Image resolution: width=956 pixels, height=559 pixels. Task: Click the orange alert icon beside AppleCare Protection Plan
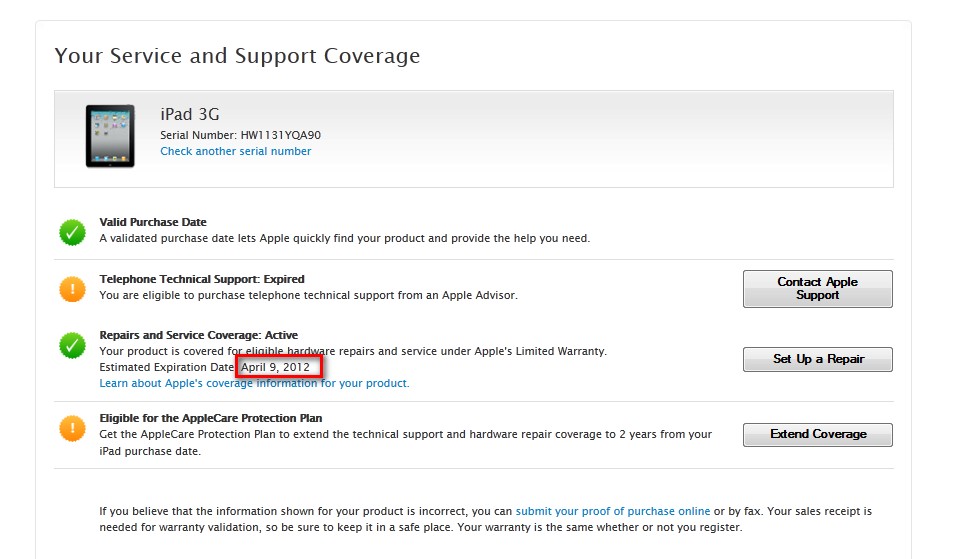[72, 429]
